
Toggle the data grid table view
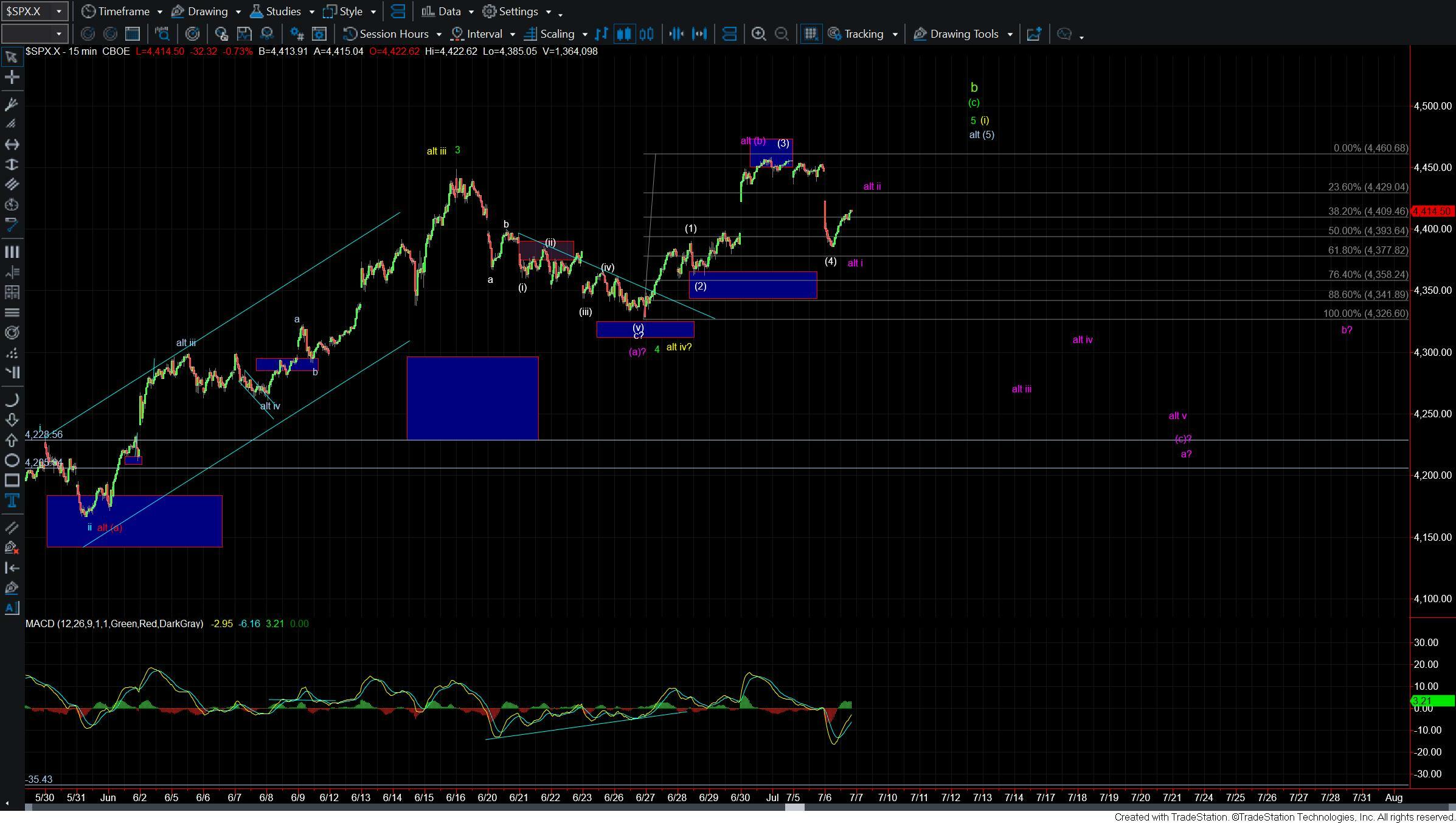tap(811, 34)
